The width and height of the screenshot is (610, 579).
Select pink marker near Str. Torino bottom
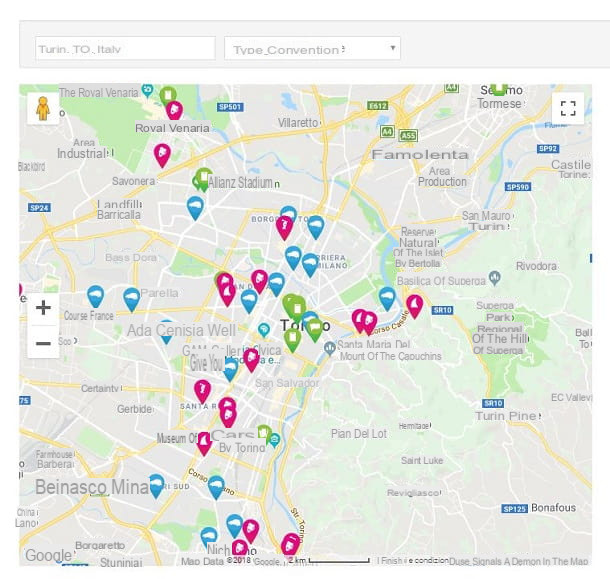pyautogui.click(x=290, y=545)
